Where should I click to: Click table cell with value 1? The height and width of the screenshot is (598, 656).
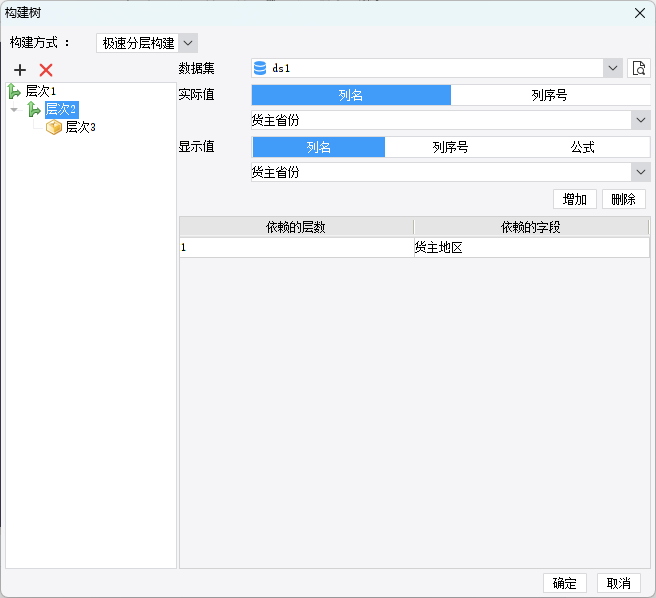pyautogui.click(x=297, y=247)
